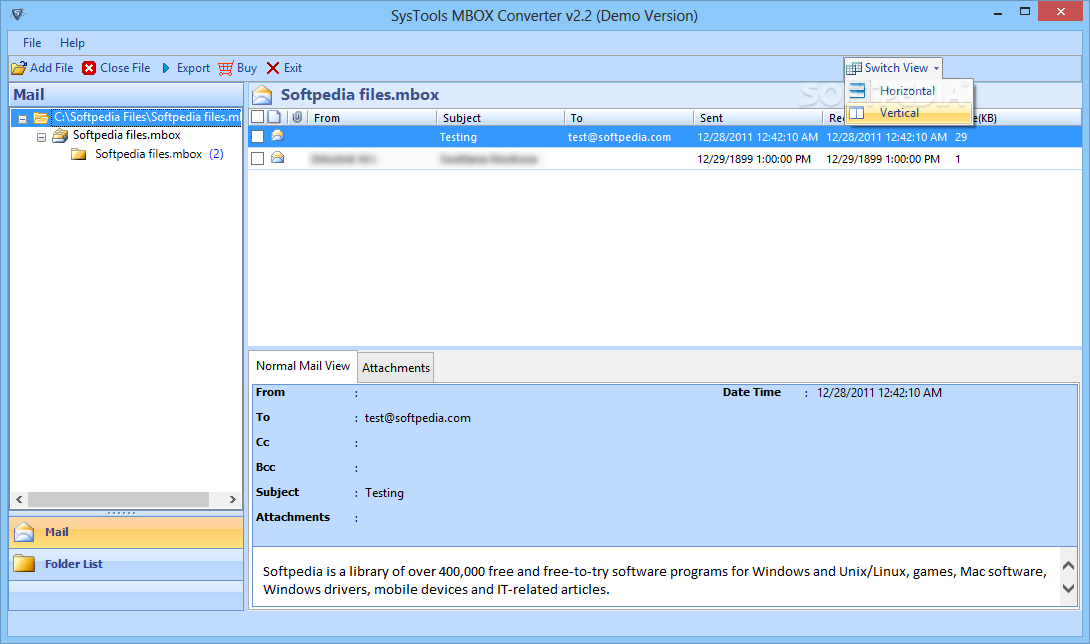Click the tree scrollbar left arrow

[x=19, y=499]
